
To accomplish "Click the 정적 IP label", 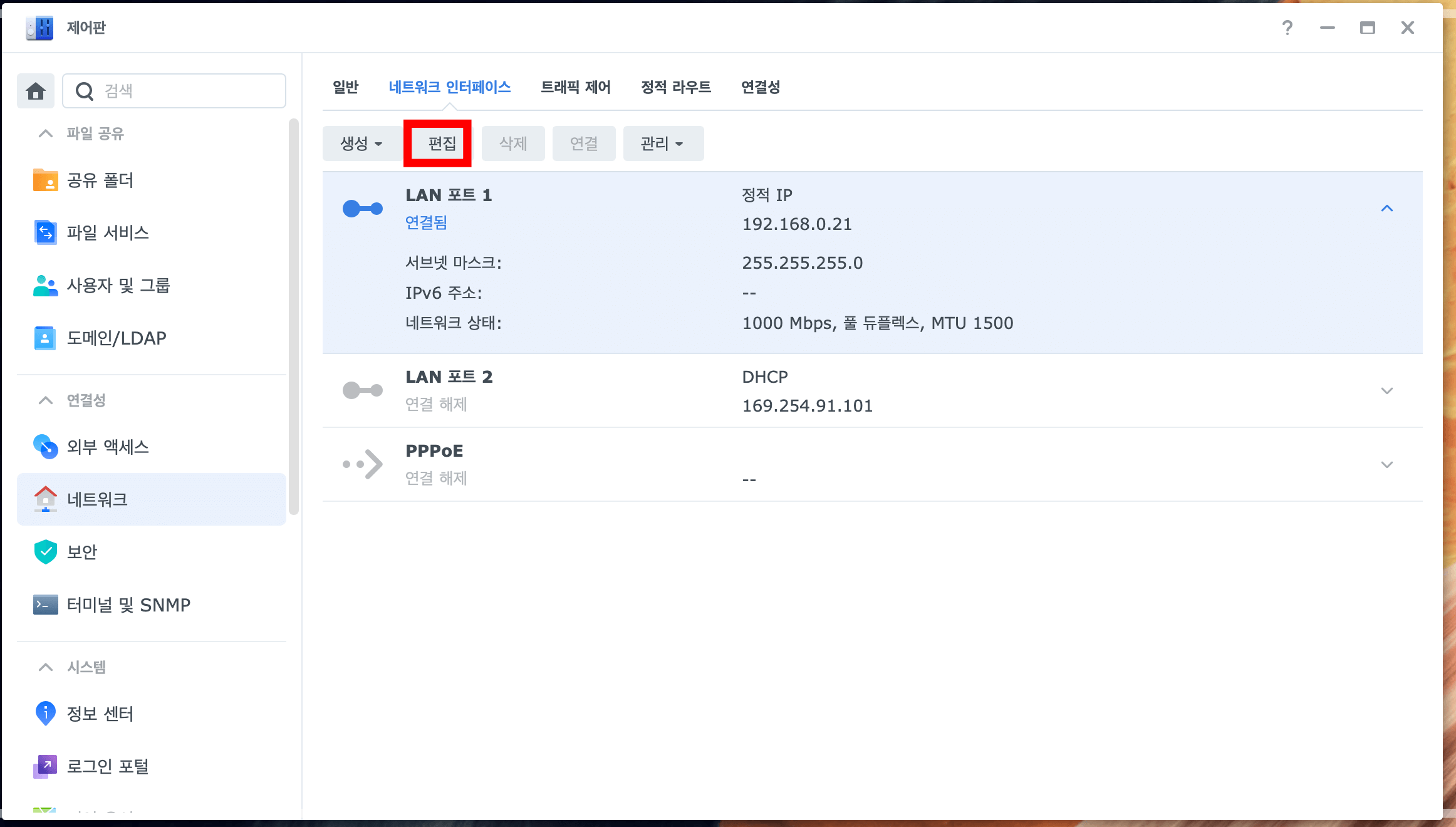I will click(767, 195).
